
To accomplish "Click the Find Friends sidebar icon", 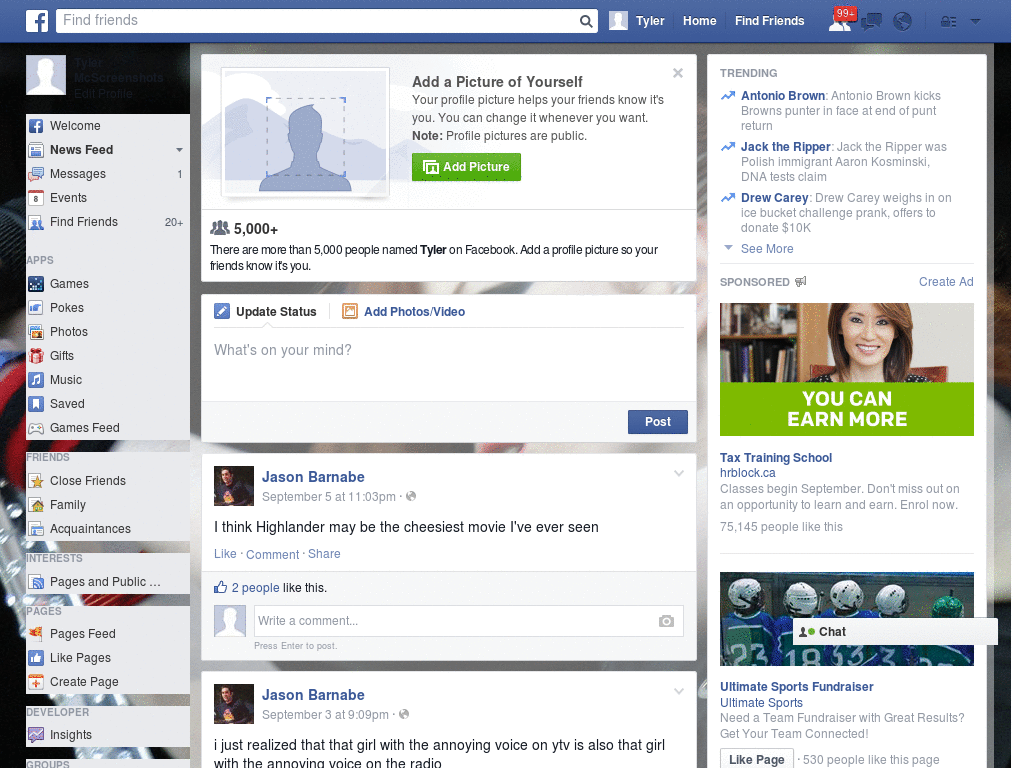I will (x=36, y=222).
